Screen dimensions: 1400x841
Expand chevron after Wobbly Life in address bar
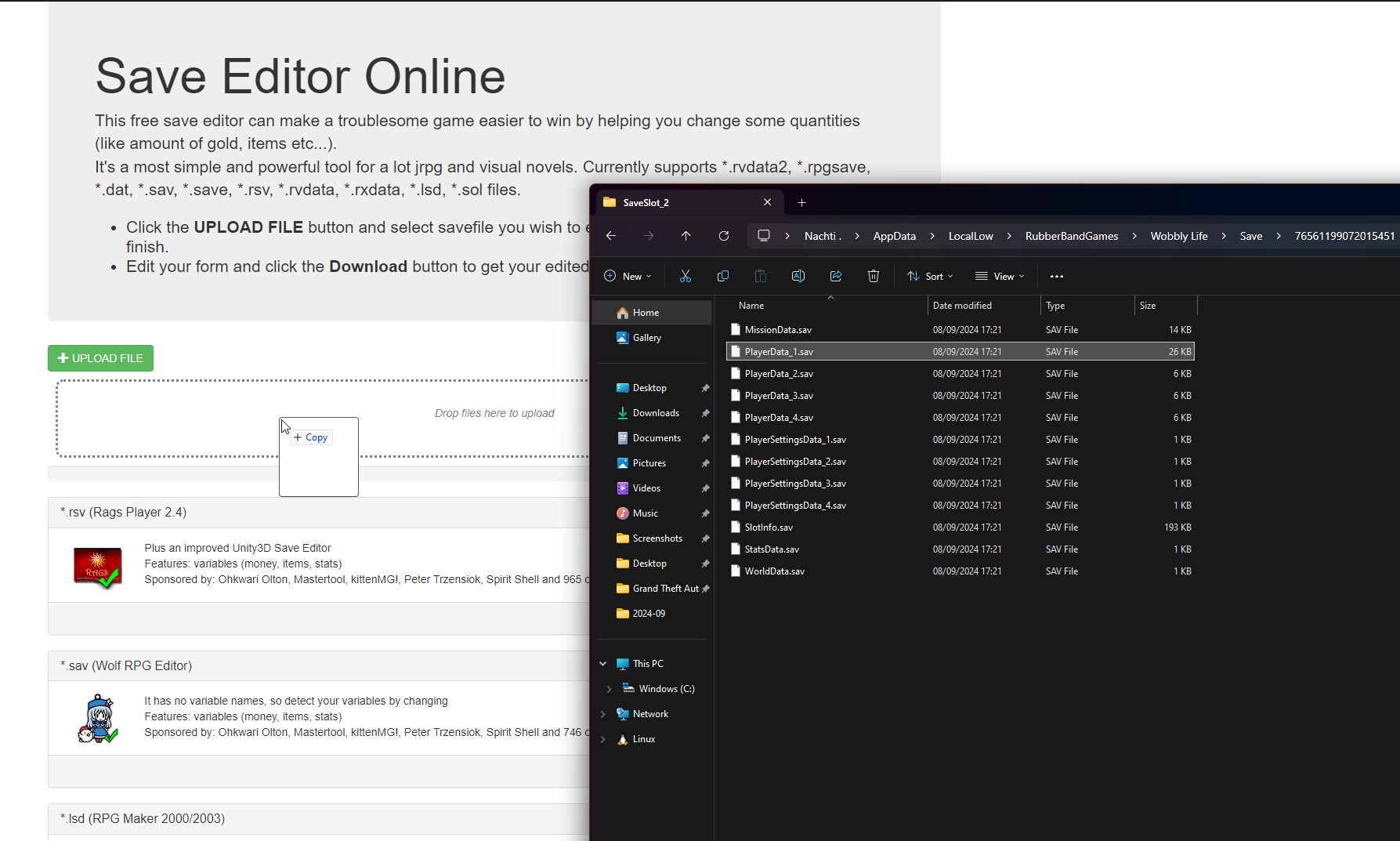[x=1224, y=236]
